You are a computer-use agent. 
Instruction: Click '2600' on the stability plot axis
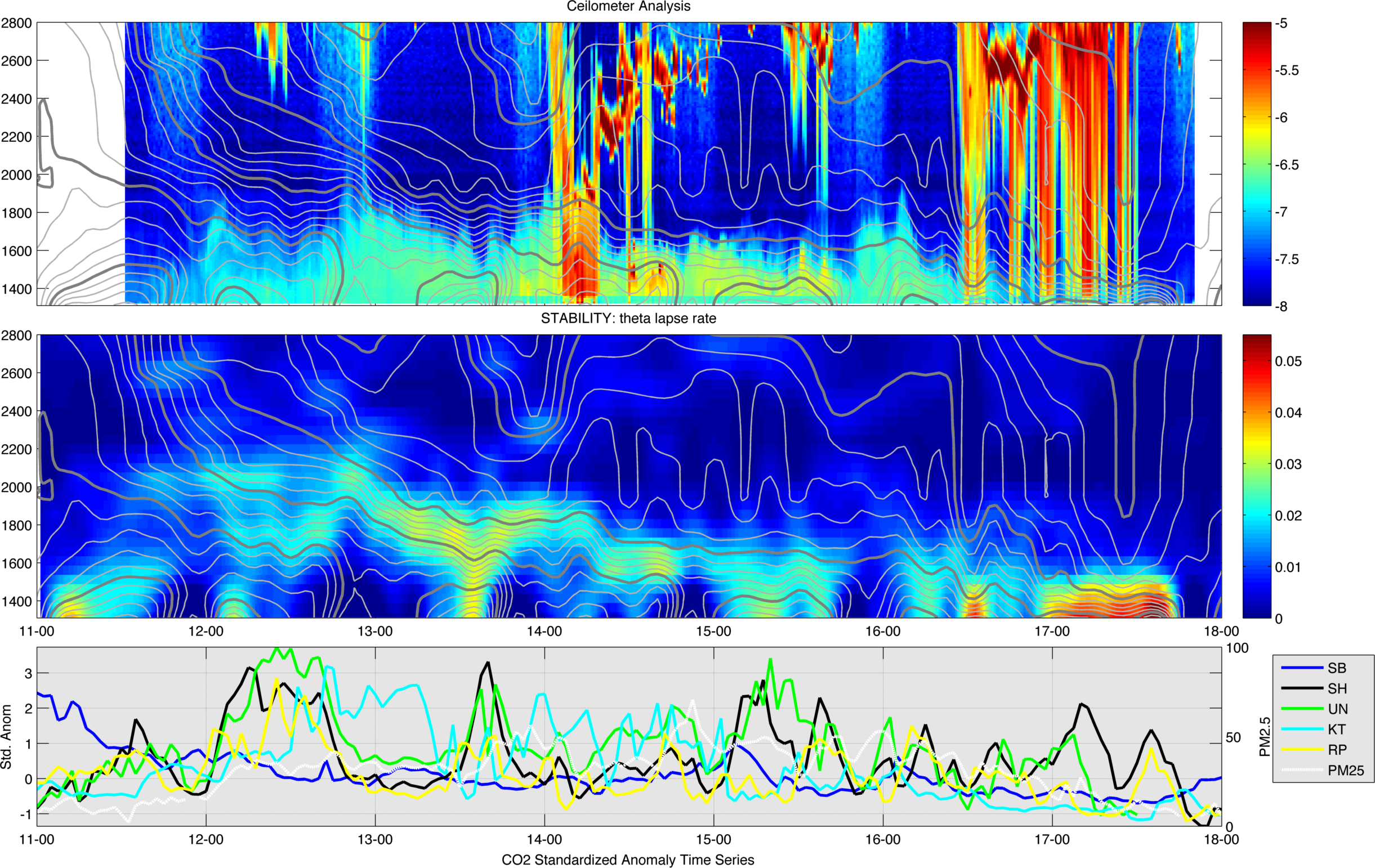coord(16,373)
